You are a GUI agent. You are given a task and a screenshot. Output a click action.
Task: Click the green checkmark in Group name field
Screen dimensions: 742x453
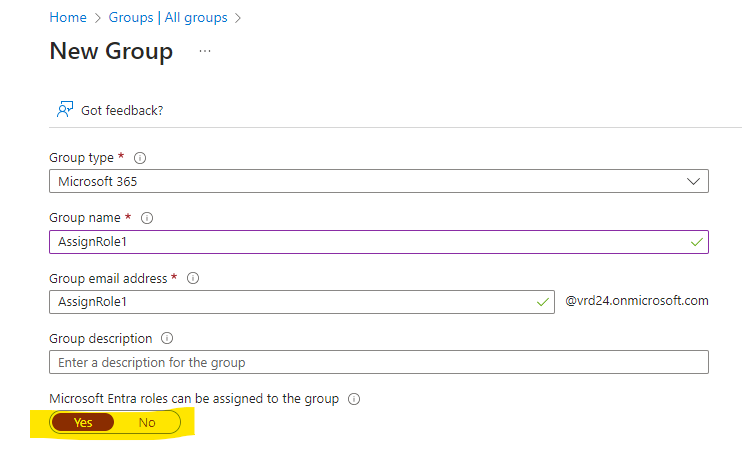[697, 242]
